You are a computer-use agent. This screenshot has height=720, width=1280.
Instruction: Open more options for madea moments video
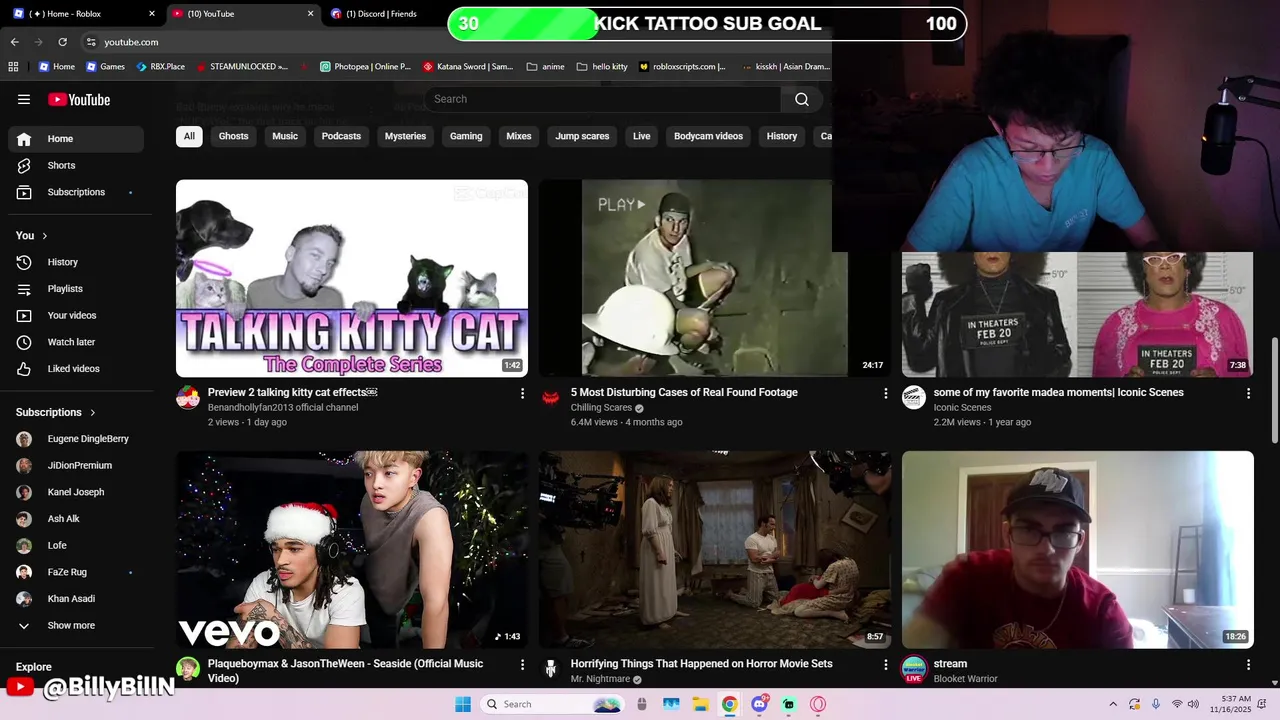[1247, 394]
